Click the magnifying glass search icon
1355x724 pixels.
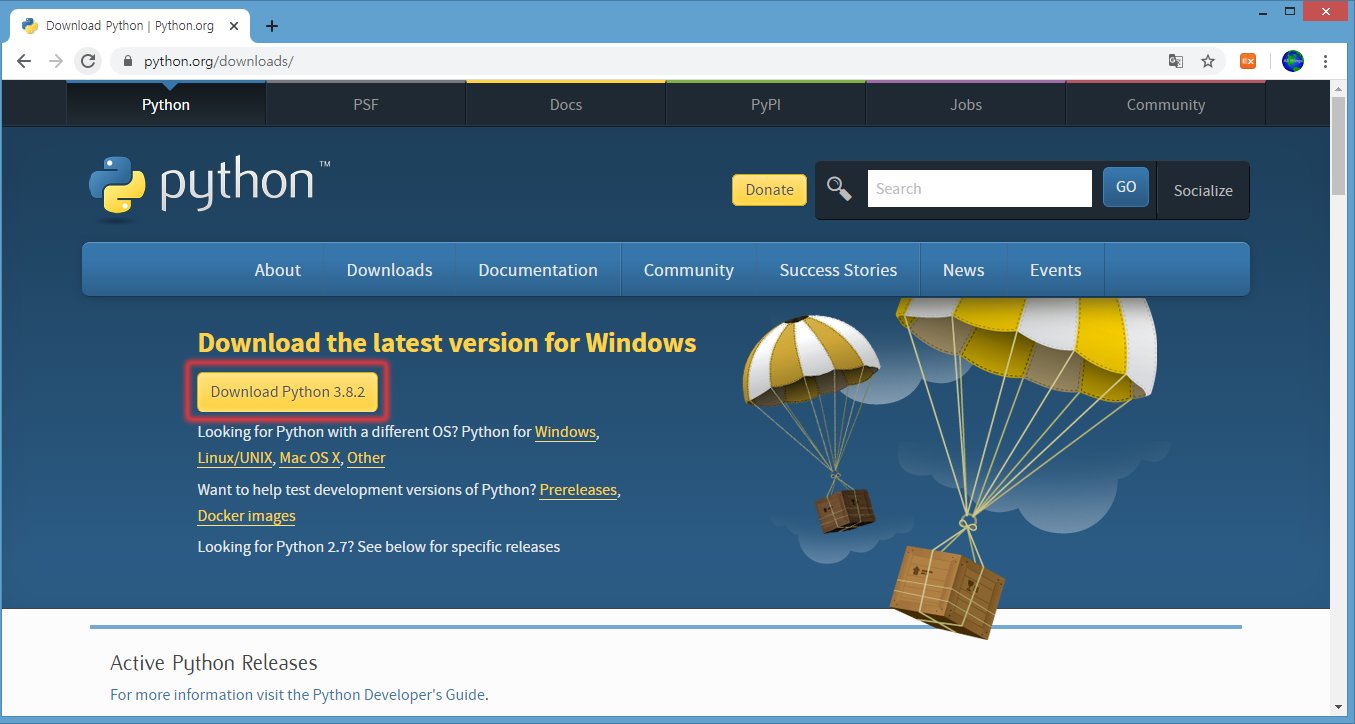tap(839, 188)
